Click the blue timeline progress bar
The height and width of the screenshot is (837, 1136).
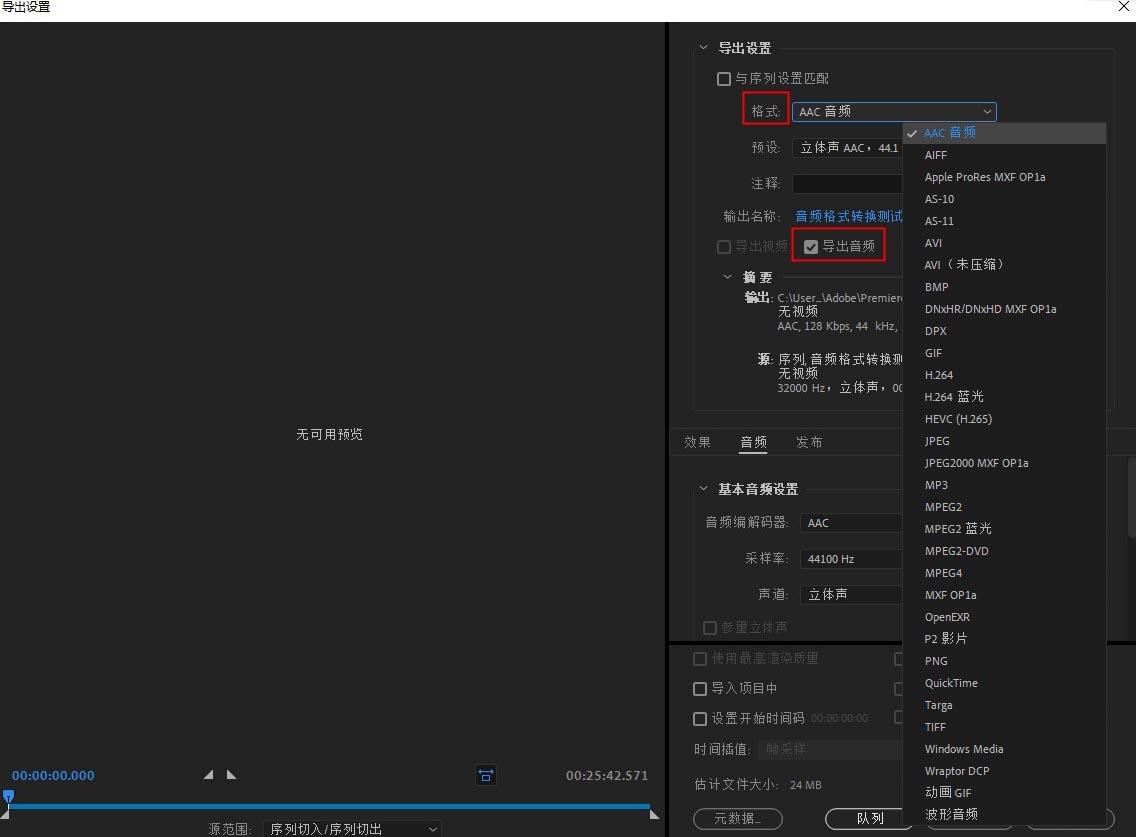330,806
